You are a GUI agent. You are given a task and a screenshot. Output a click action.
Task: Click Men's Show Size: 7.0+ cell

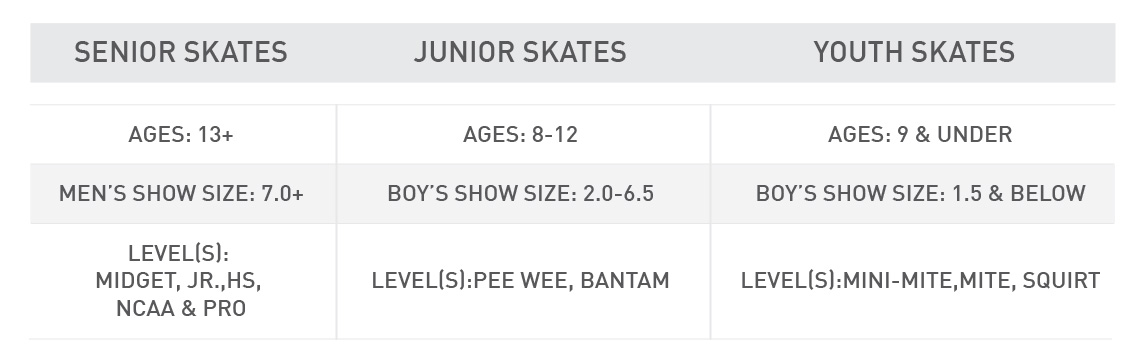181,194
